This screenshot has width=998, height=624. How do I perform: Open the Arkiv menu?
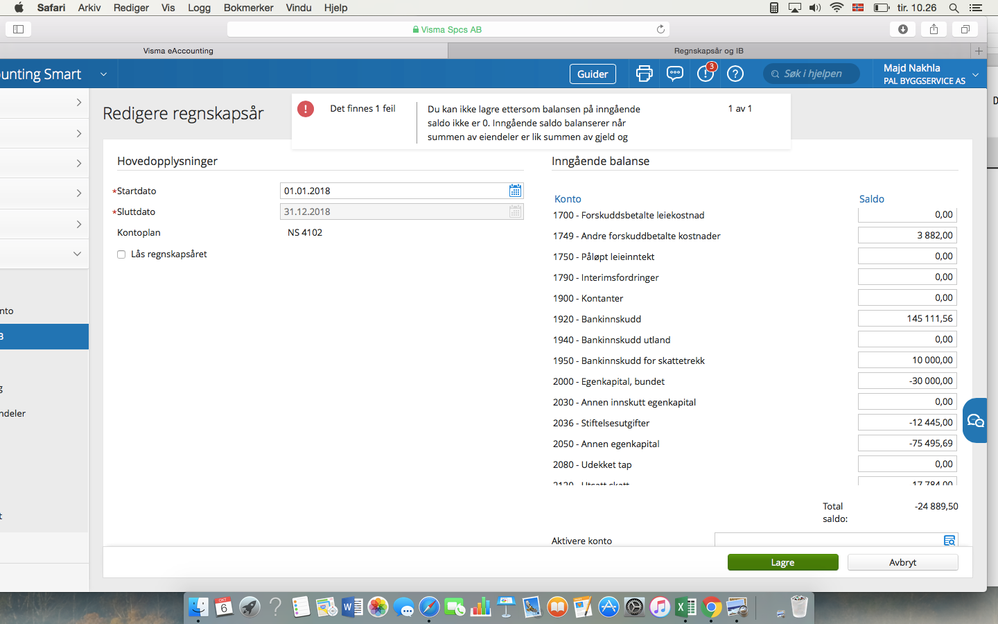89,8
